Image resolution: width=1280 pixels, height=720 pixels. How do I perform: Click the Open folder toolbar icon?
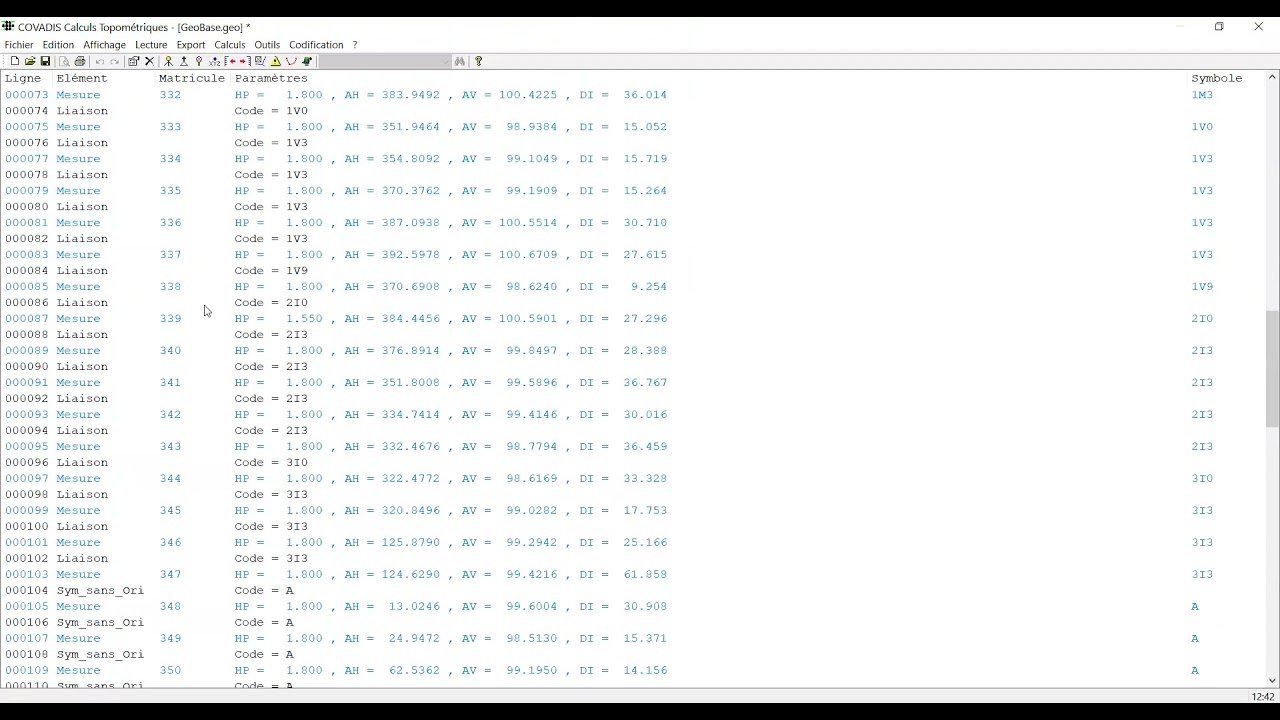30,61
